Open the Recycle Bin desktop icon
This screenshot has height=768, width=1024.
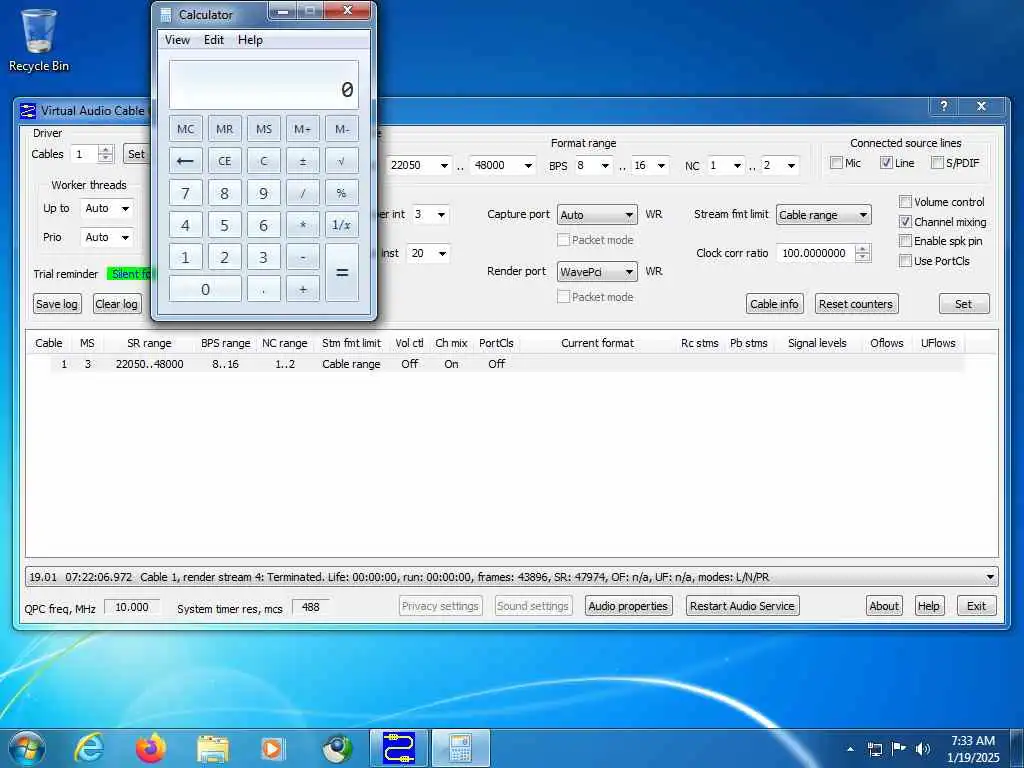point(39,40)
